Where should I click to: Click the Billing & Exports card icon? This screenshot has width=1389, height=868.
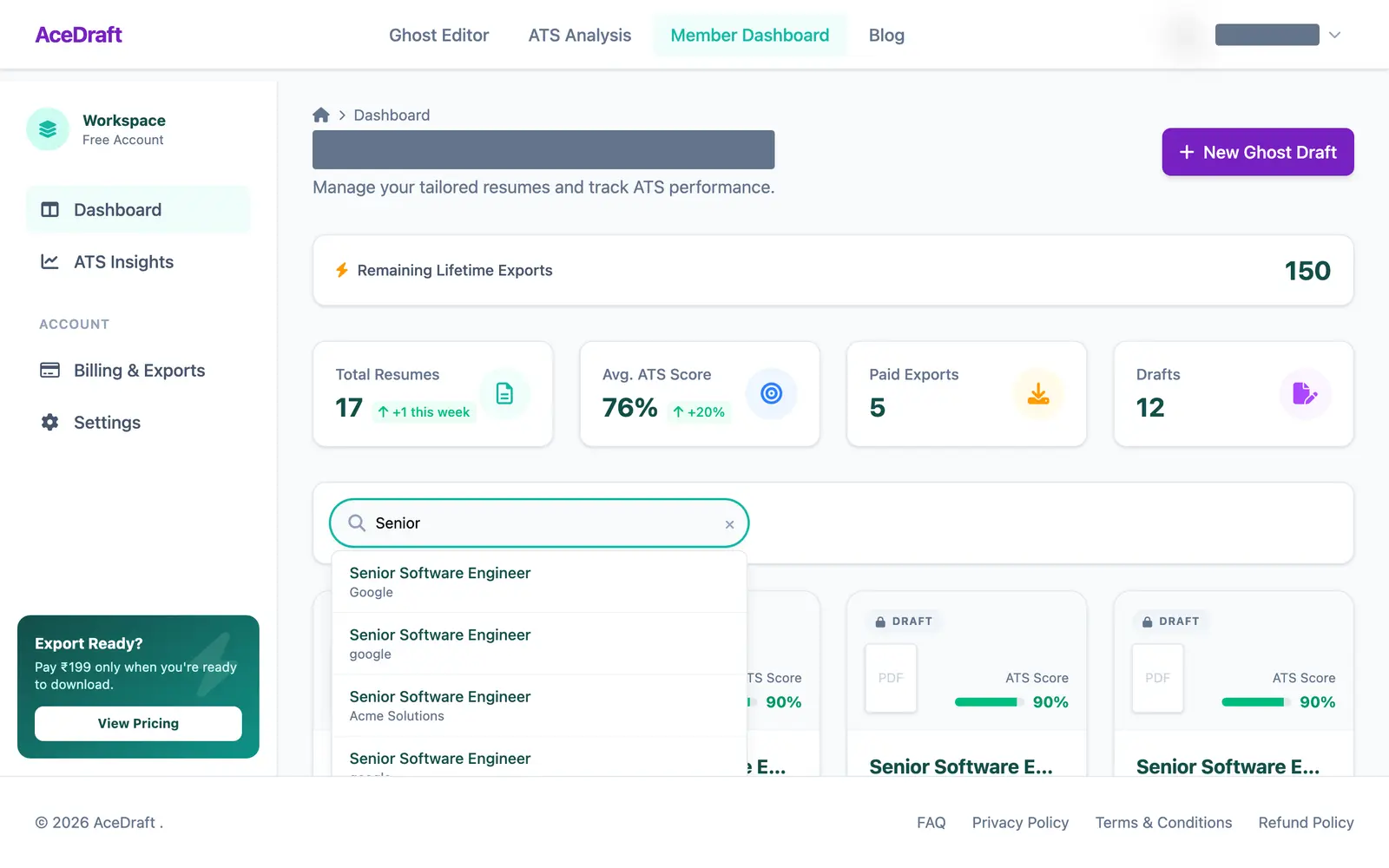point(50,371)
